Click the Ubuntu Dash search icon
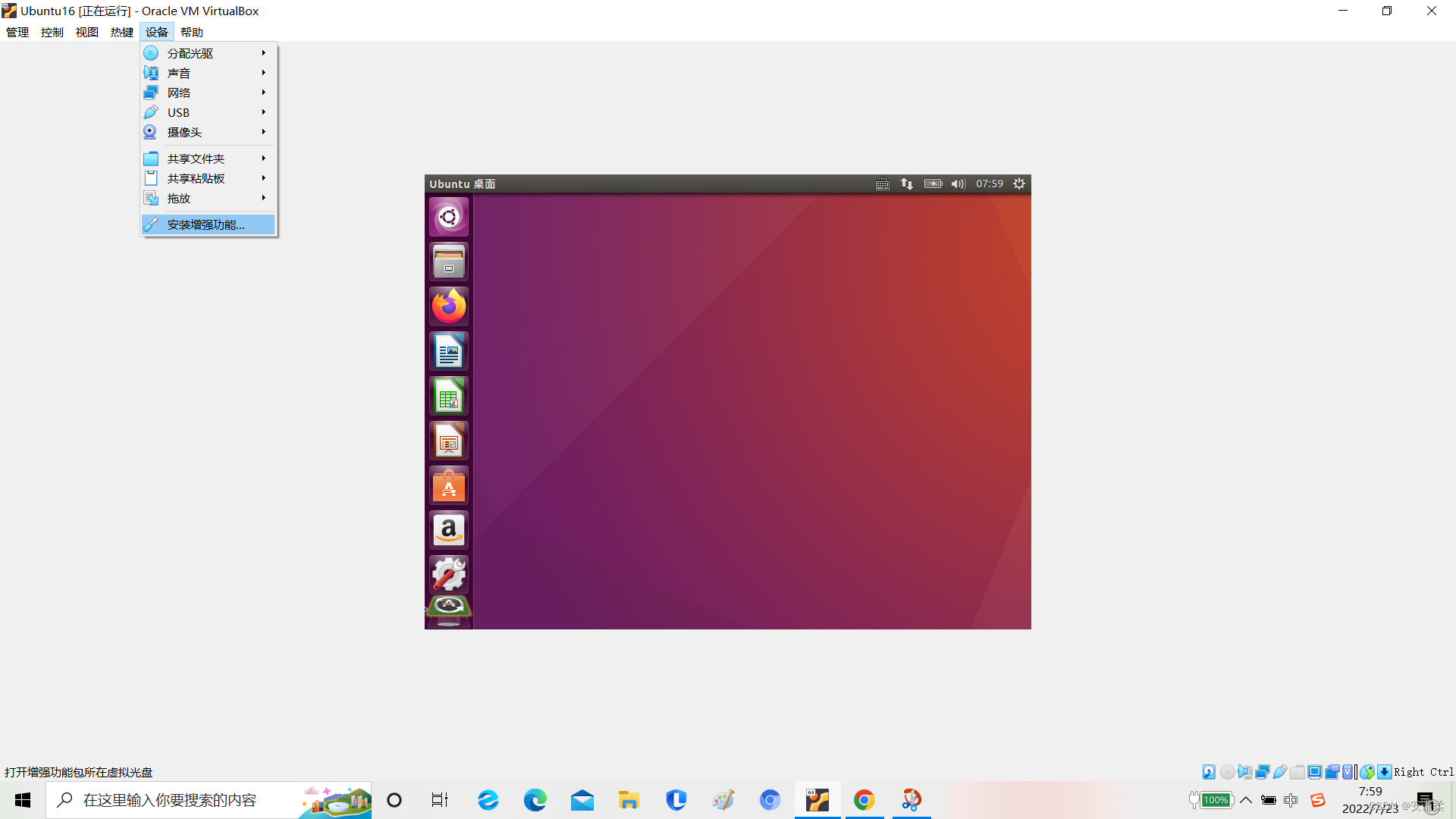The width and height of the screenshot is (1456, 819). 449,217
